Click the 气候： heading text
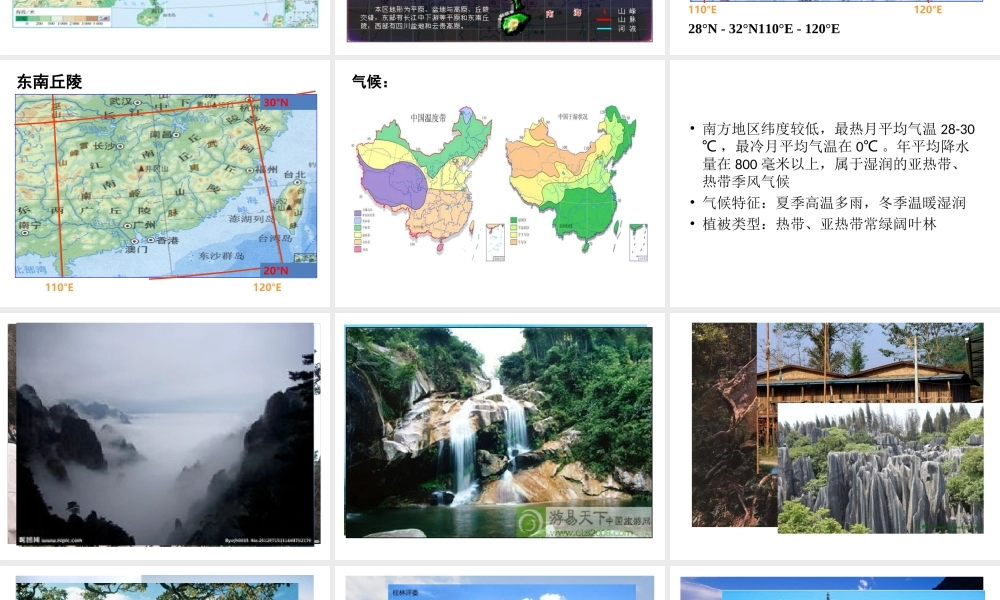Viewport: 1000px width, 600px height. (371, 82)
